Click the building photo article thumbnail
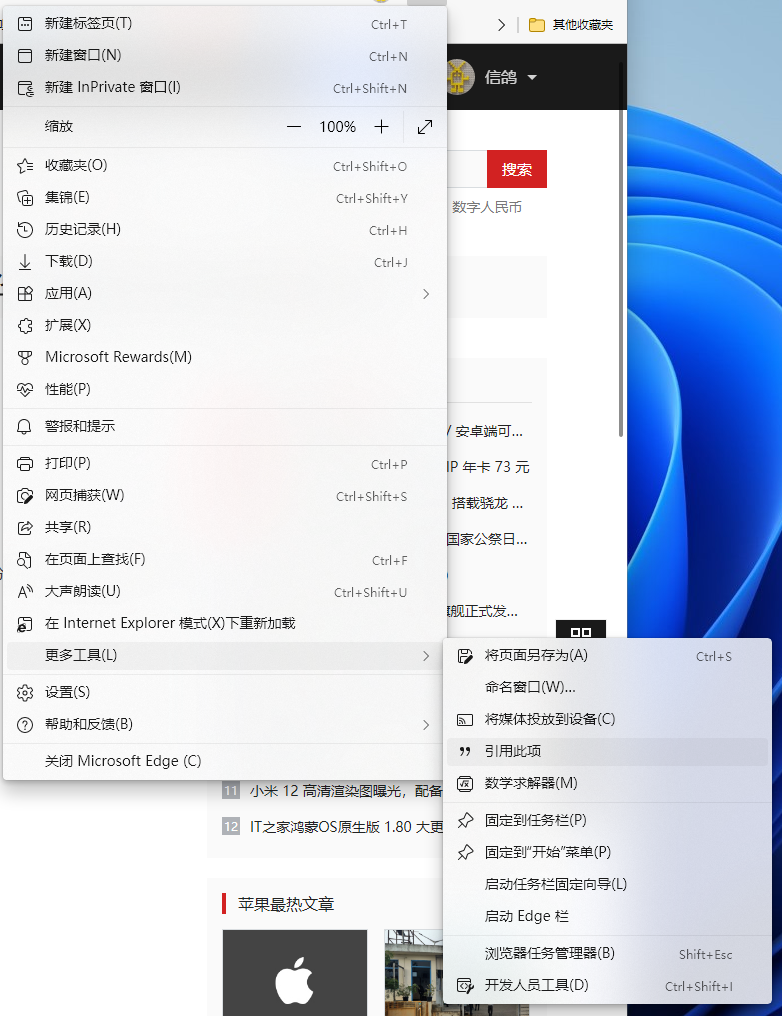782x1016 pixels. 413,973
